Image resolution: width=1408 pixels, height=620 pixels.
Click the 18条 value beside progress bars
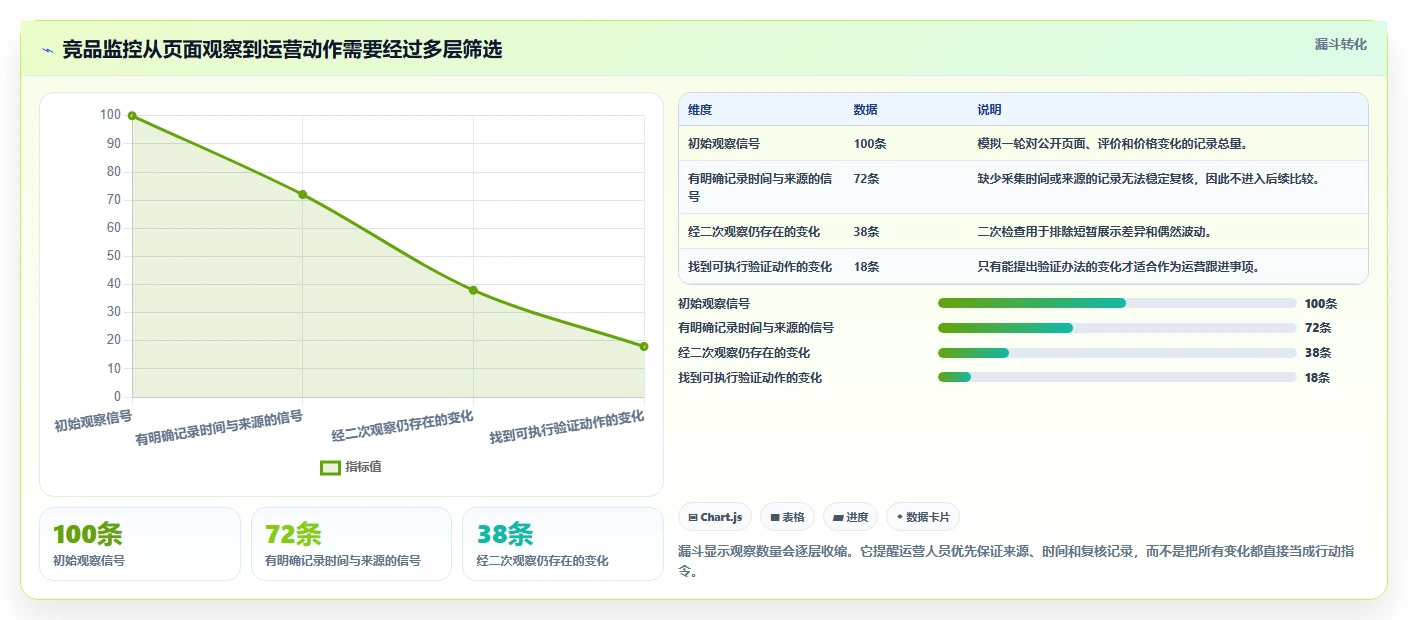point(1318,378)
